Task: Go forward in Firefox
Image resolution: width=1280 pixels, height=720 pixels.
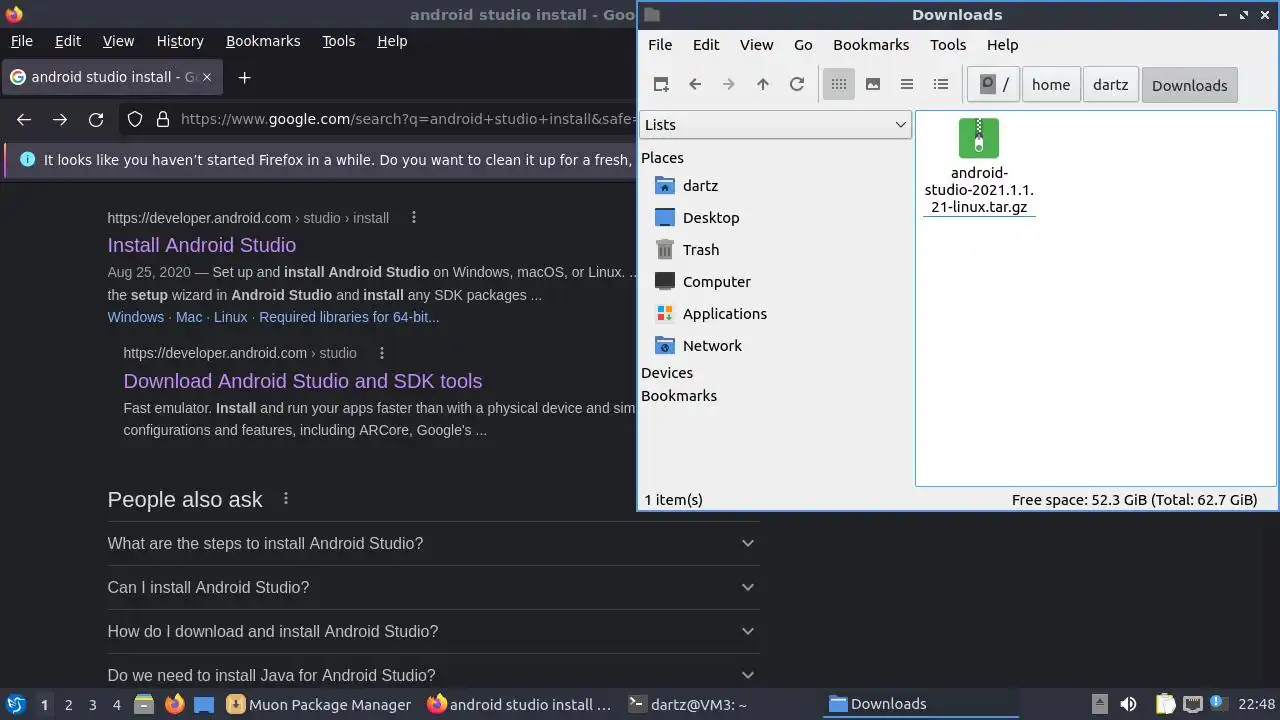Action: pos(60,120)
